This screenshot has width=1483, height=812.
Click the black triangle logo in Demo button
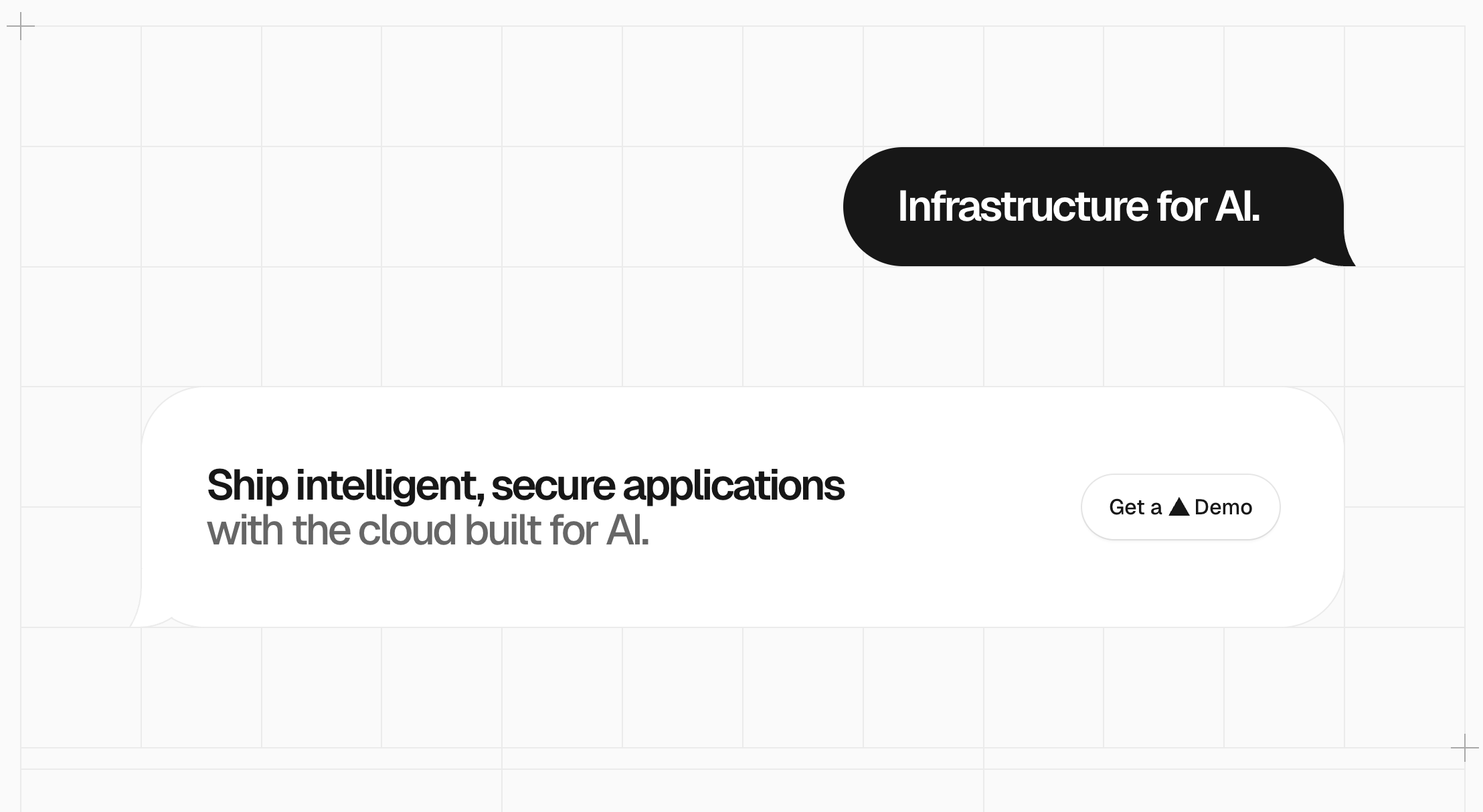(1179, 507)
